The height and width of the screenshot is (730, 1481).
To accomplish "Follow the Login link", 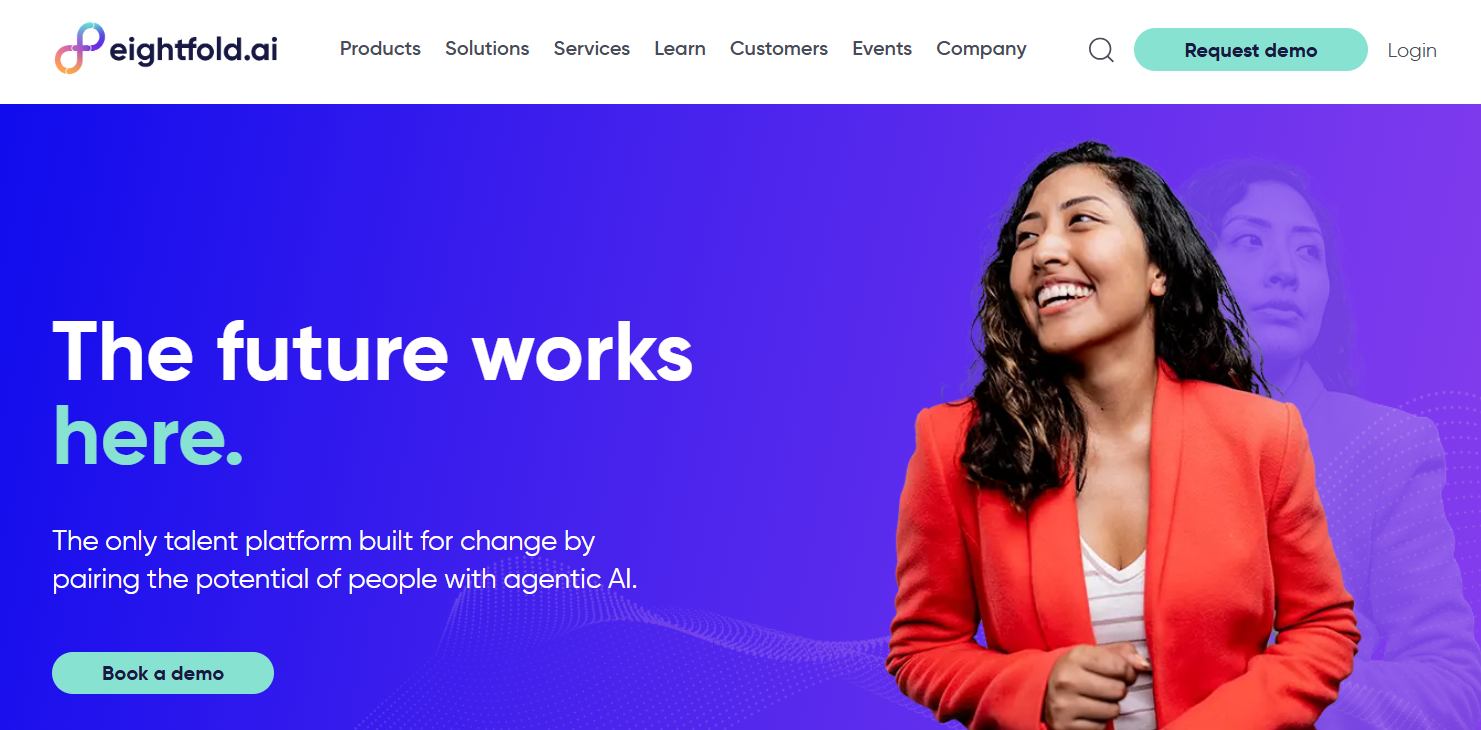I will [x=1412, y=51].
